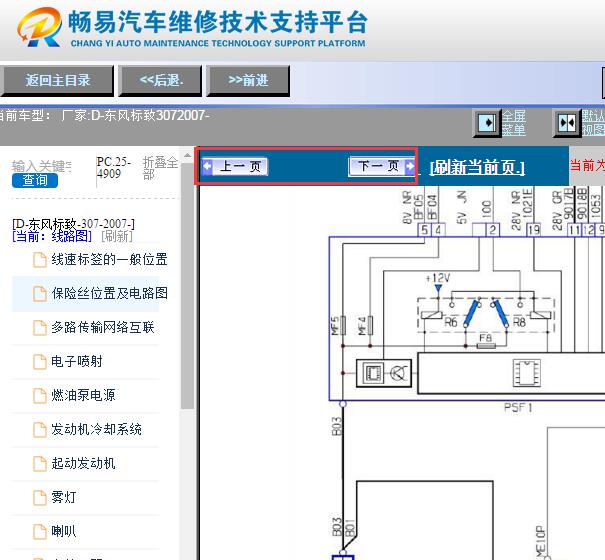The width and height of the screenshot is (605, 560).
Task: Click the 厂家:D-东风标致3072007- vehicle text
Action: coord(135,115)
